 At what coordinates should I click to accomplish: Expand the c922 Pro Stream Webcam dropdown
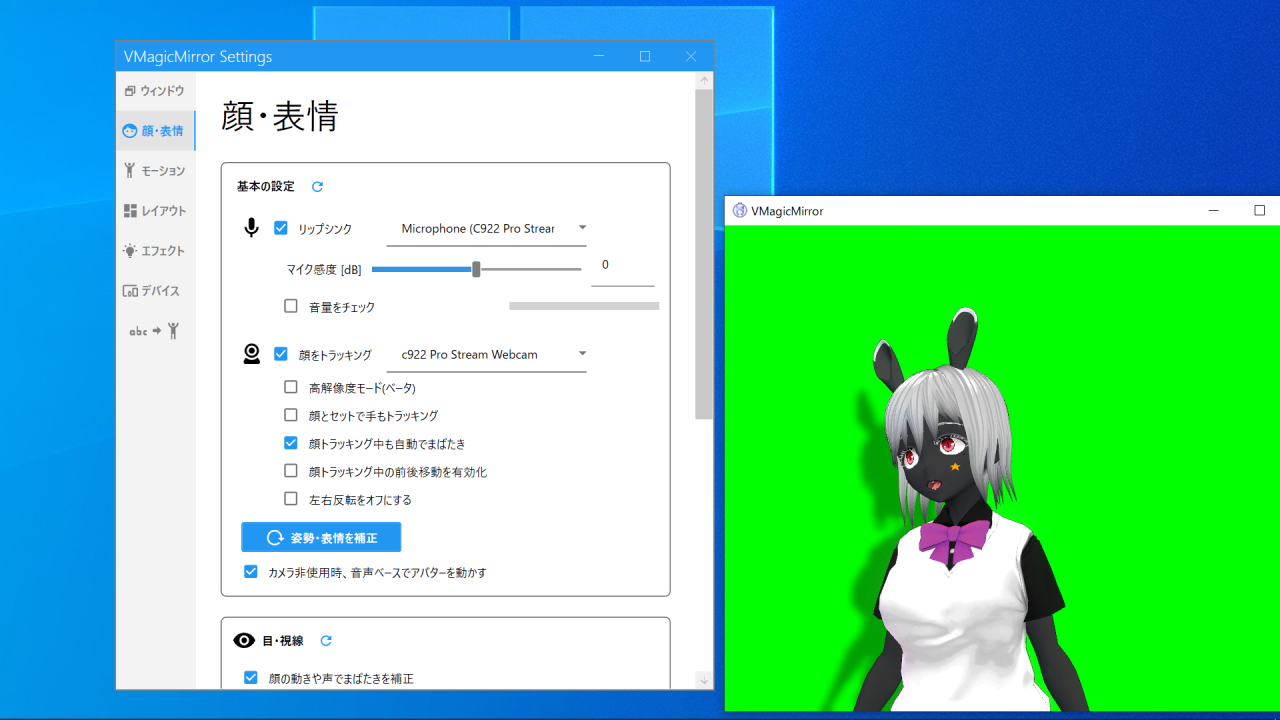tap(487, 354)
